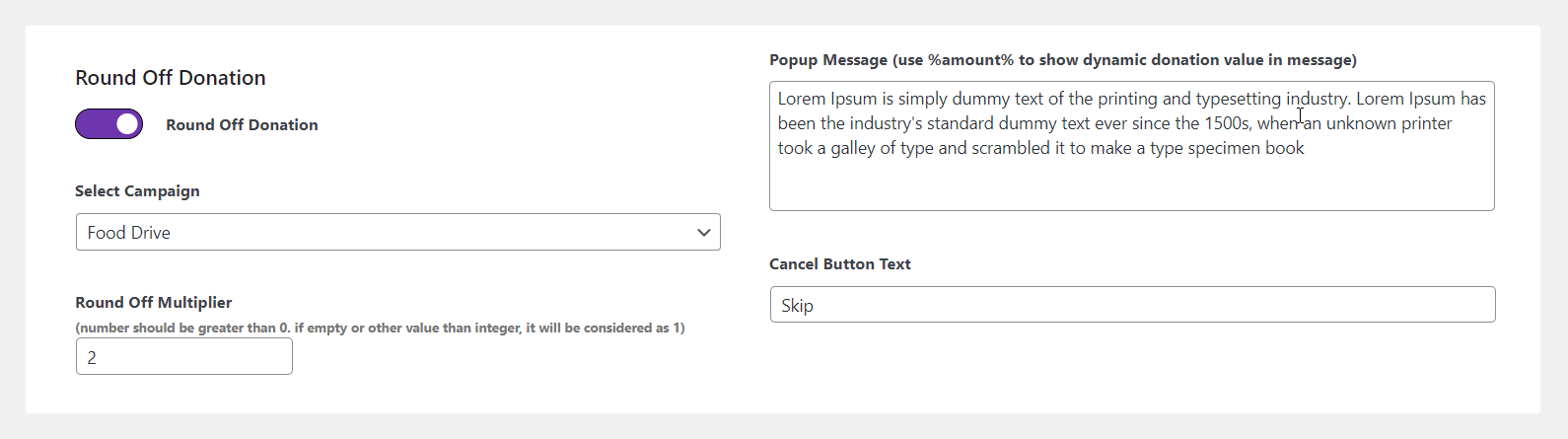Viewport: 1568px width, 439px height.
Task: Place cursor on the word typesetting in the message
Action: pos(1238,99)
